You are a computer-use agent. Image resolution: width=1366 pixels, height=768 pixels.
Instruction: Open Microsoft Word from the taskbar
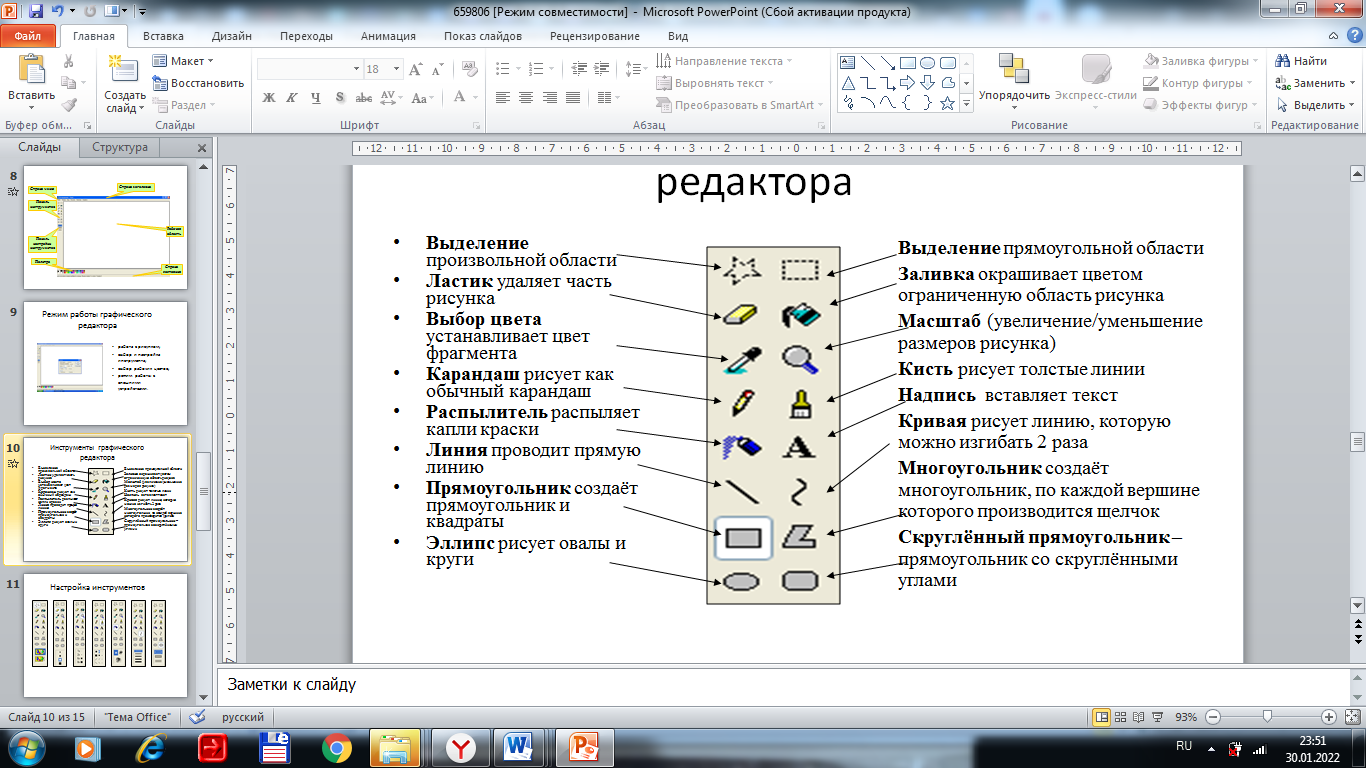[519, 748]
